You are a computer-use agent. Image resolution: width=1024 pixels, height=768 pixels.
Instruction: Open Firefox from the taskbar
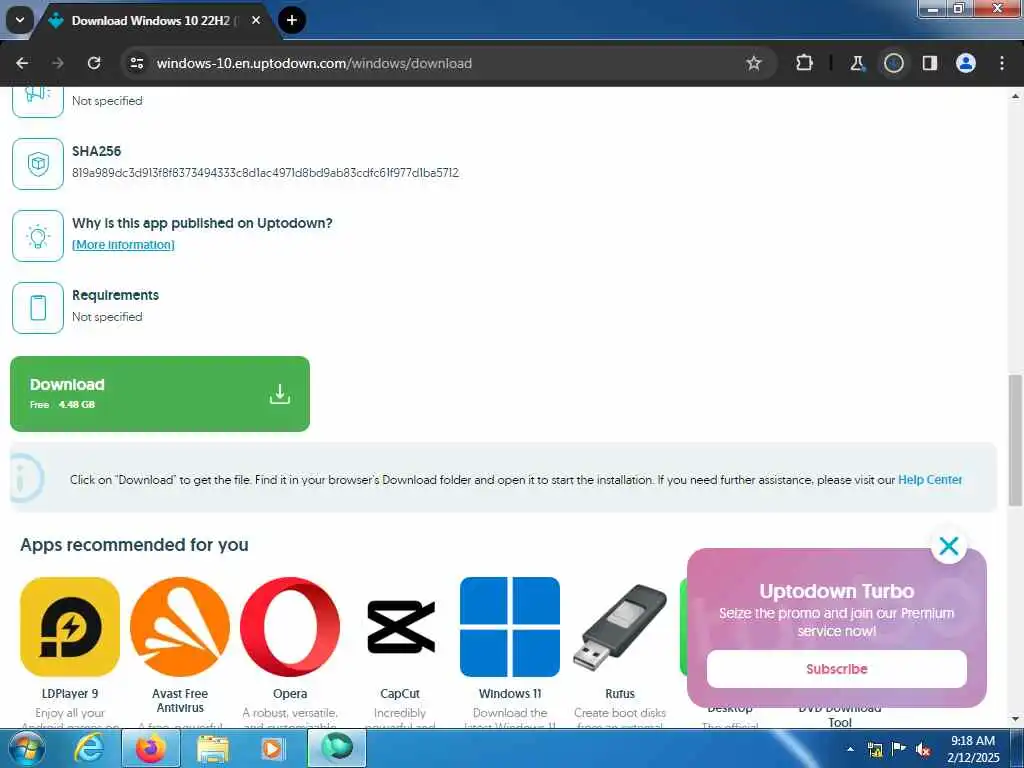pyautogui.click(x=151, y=748)
